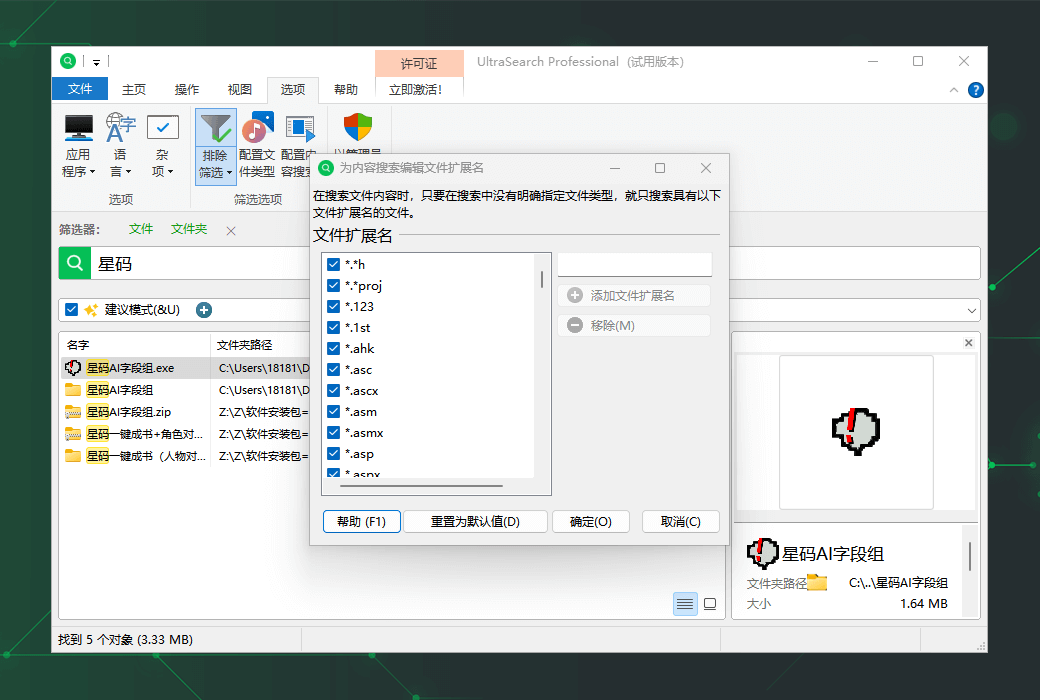Image resolution: width=1040 pixels, height=700 pixels.
Task: Collapse the ribbon with the chevron
Action: coord(954,90)
